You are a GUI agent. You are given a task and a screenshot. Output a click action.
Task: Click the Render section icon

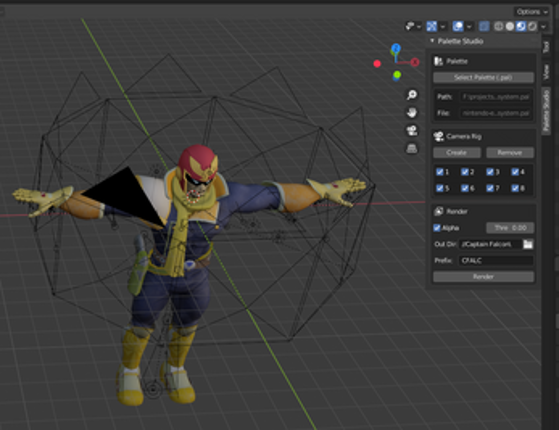point(439,211)
